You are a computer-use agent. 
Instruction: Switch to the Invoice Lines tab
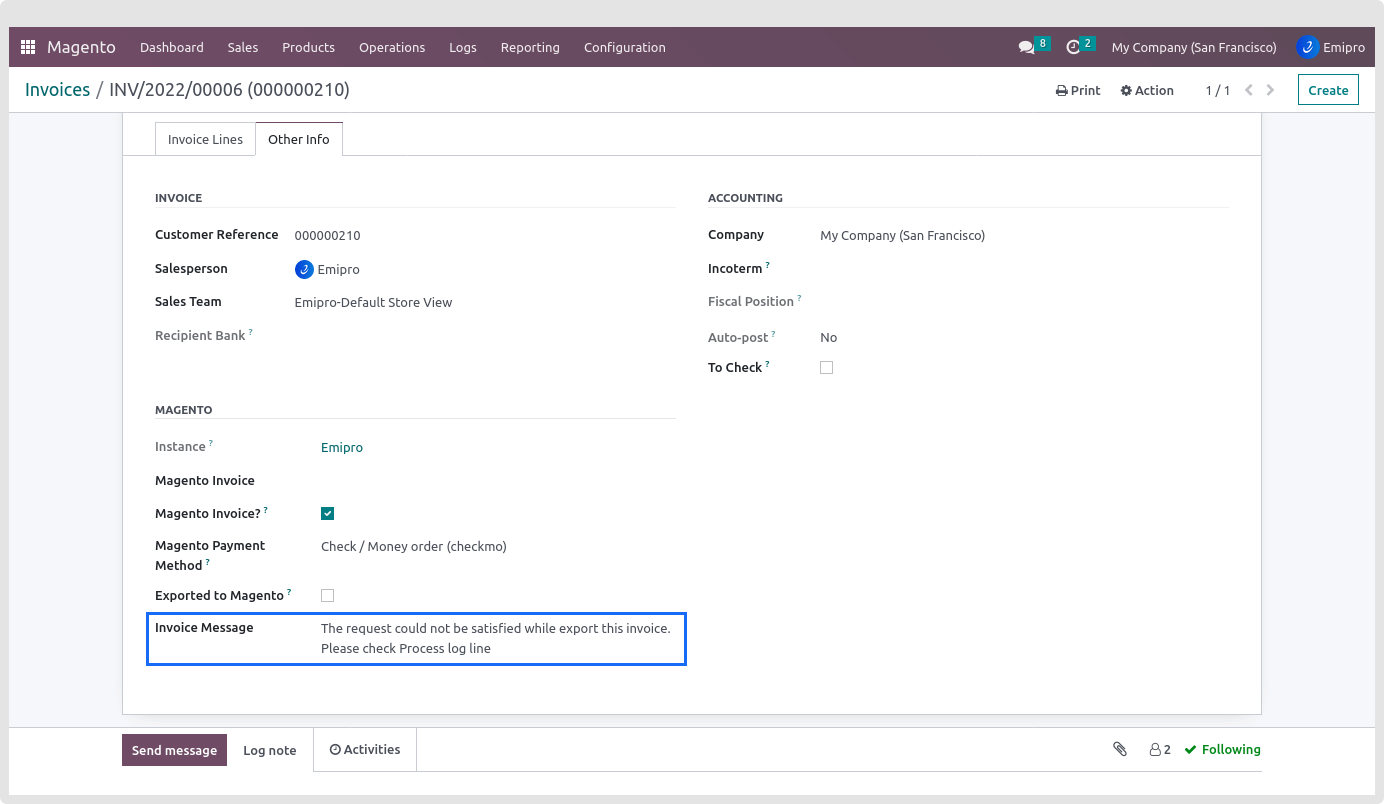click(x=205, y=139)
